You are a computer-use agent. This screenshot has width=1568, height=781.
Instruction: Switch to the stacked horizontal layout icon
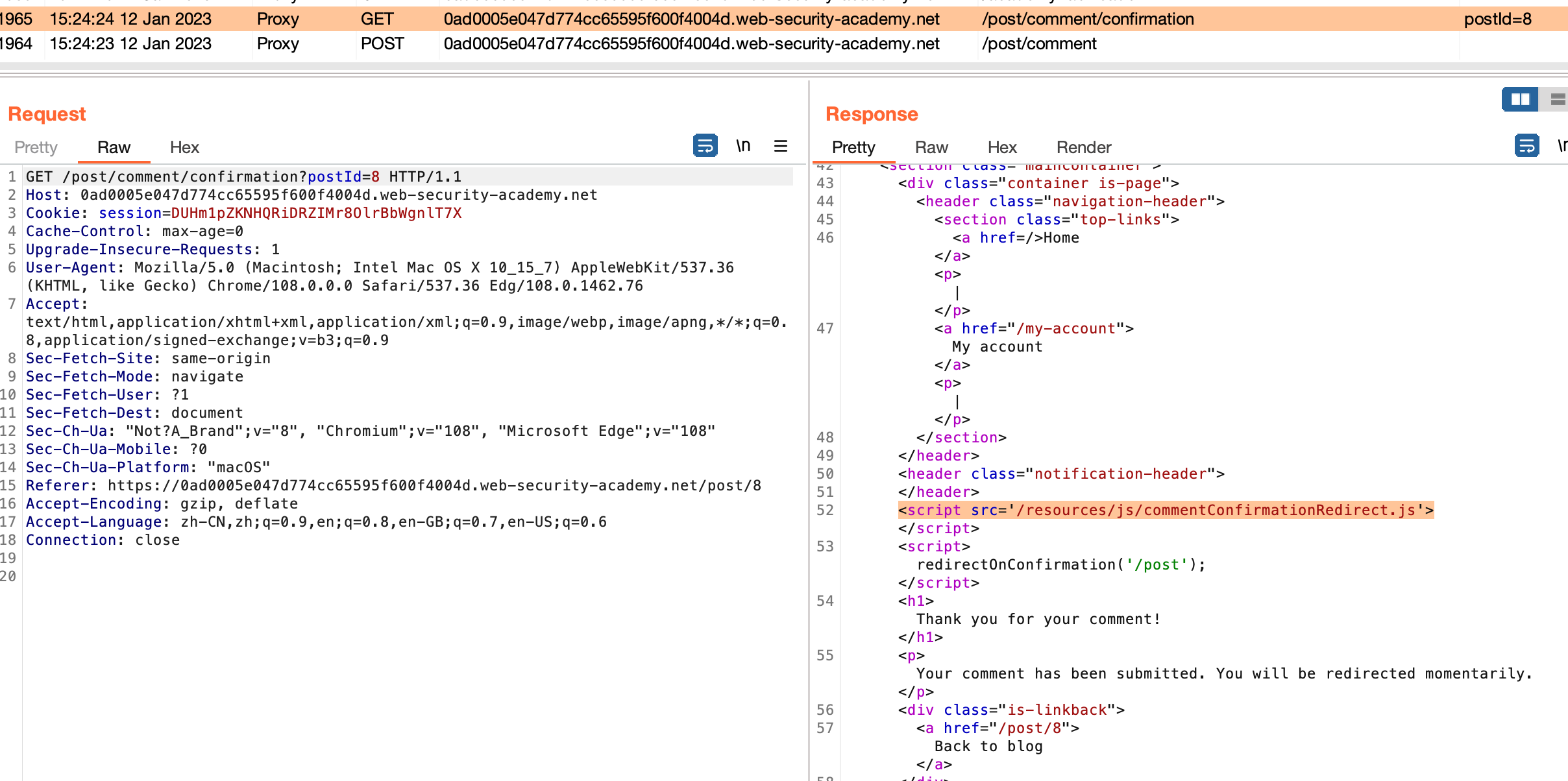point(1558,99)
